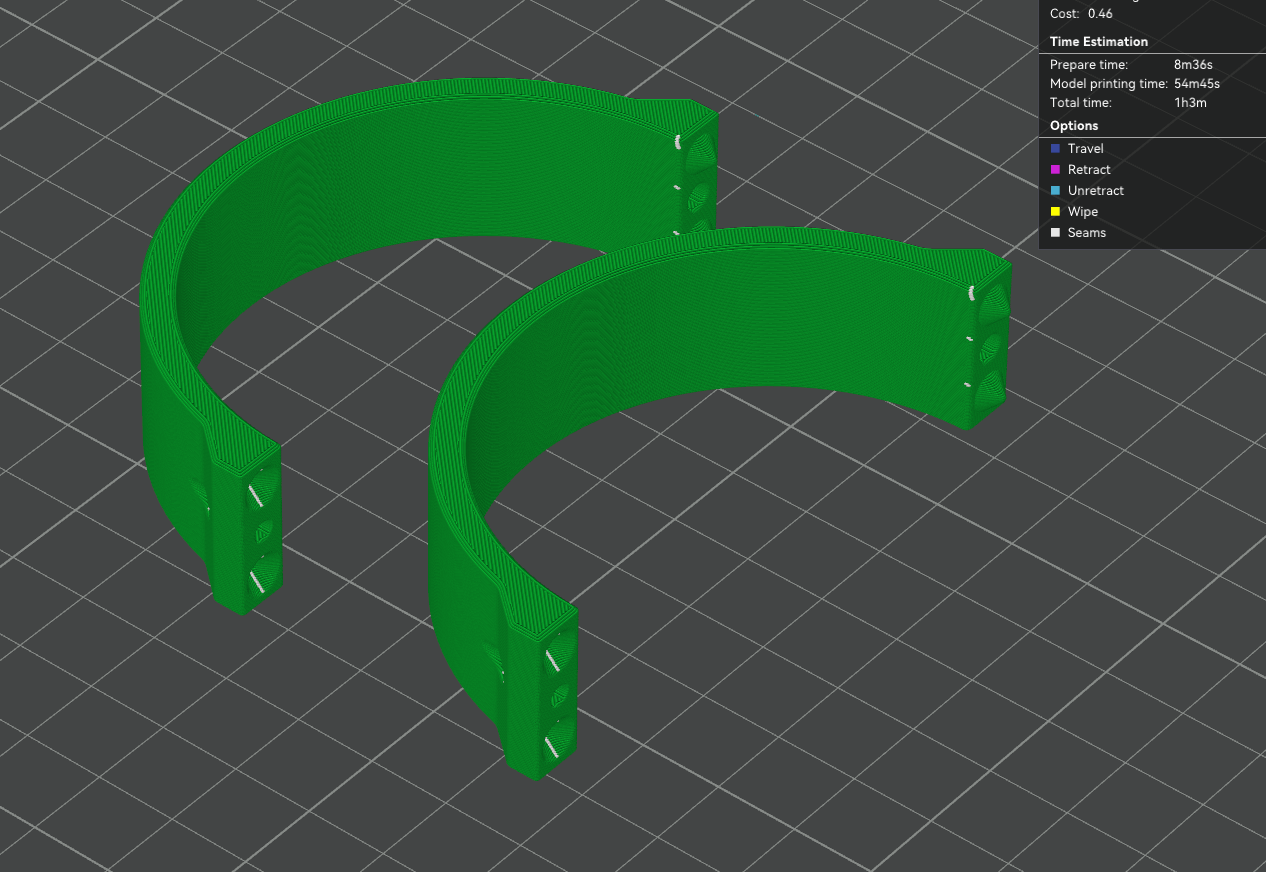Toggle Retract visibility via its label
Image resolution: width=1266 pixels, height=872 pixels.
pos(1089,169)
